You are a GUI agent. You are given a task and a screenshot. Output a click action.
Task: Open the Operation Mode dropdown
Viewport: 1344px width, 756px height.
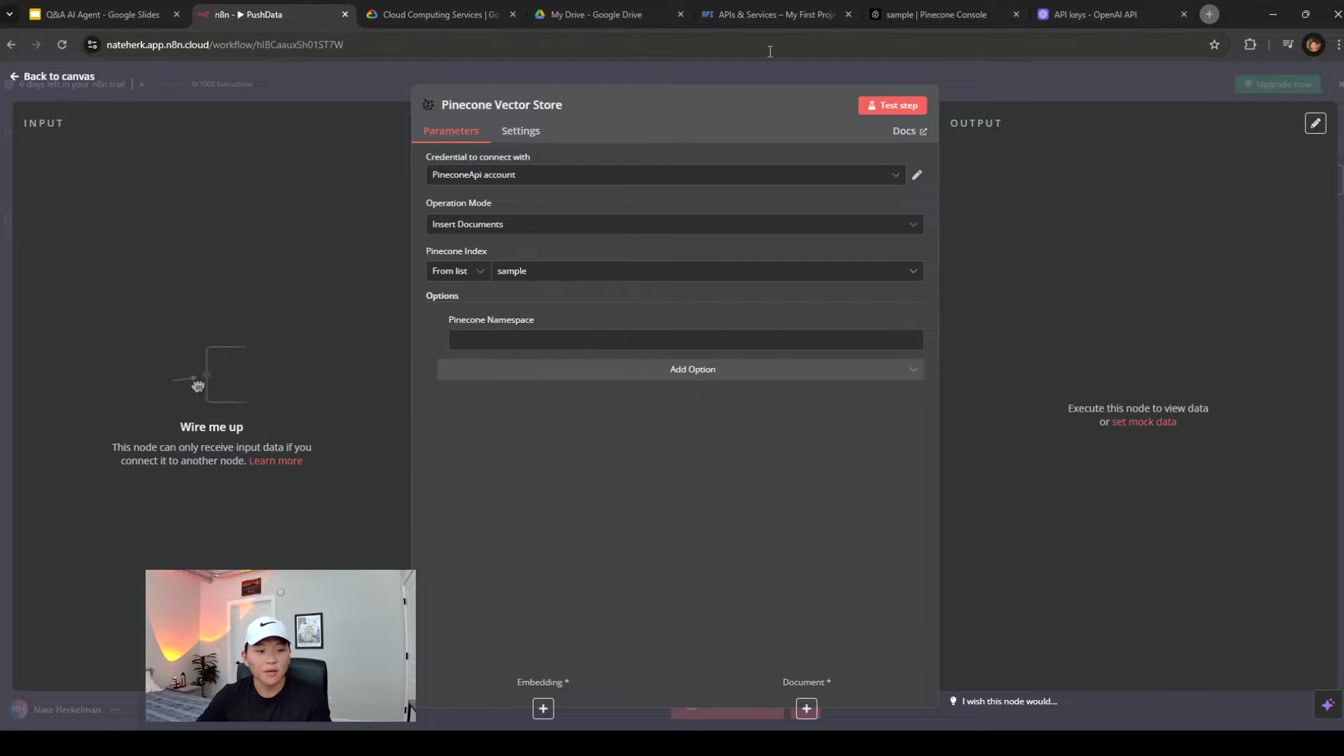[674, 224]
